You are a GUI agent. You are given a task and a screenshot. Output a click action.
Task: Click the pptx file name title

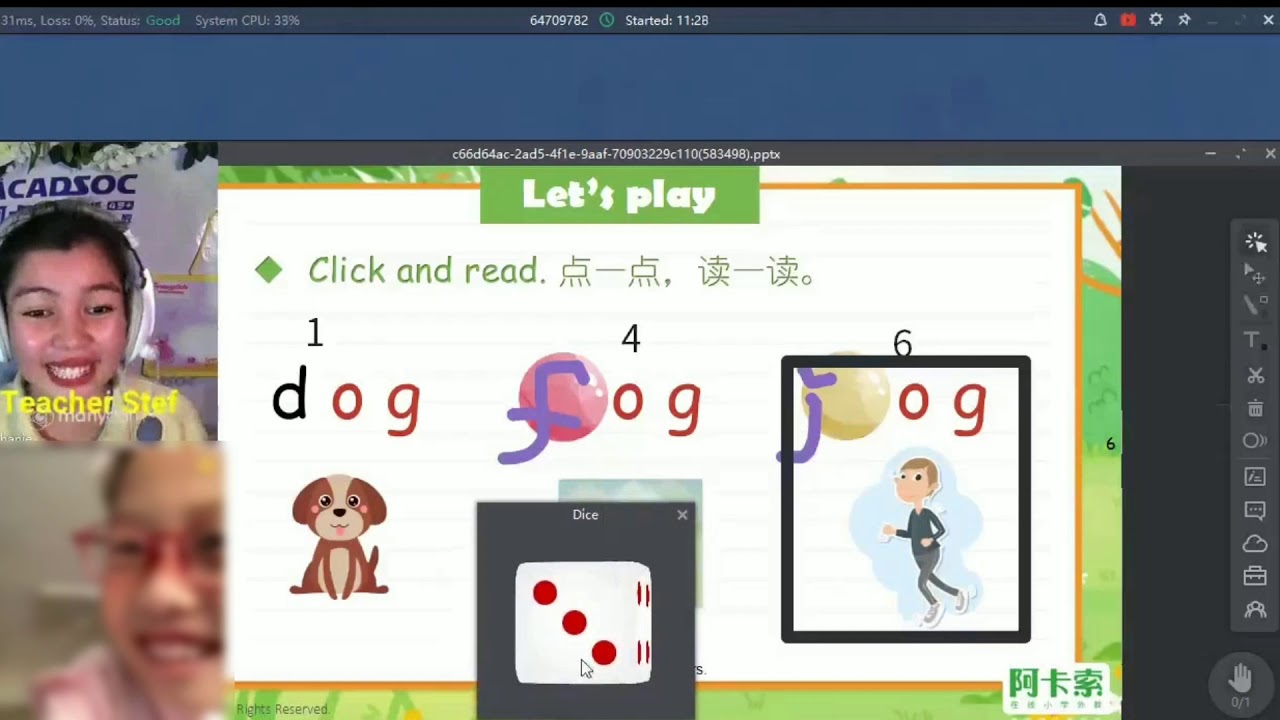pos(616,154)
